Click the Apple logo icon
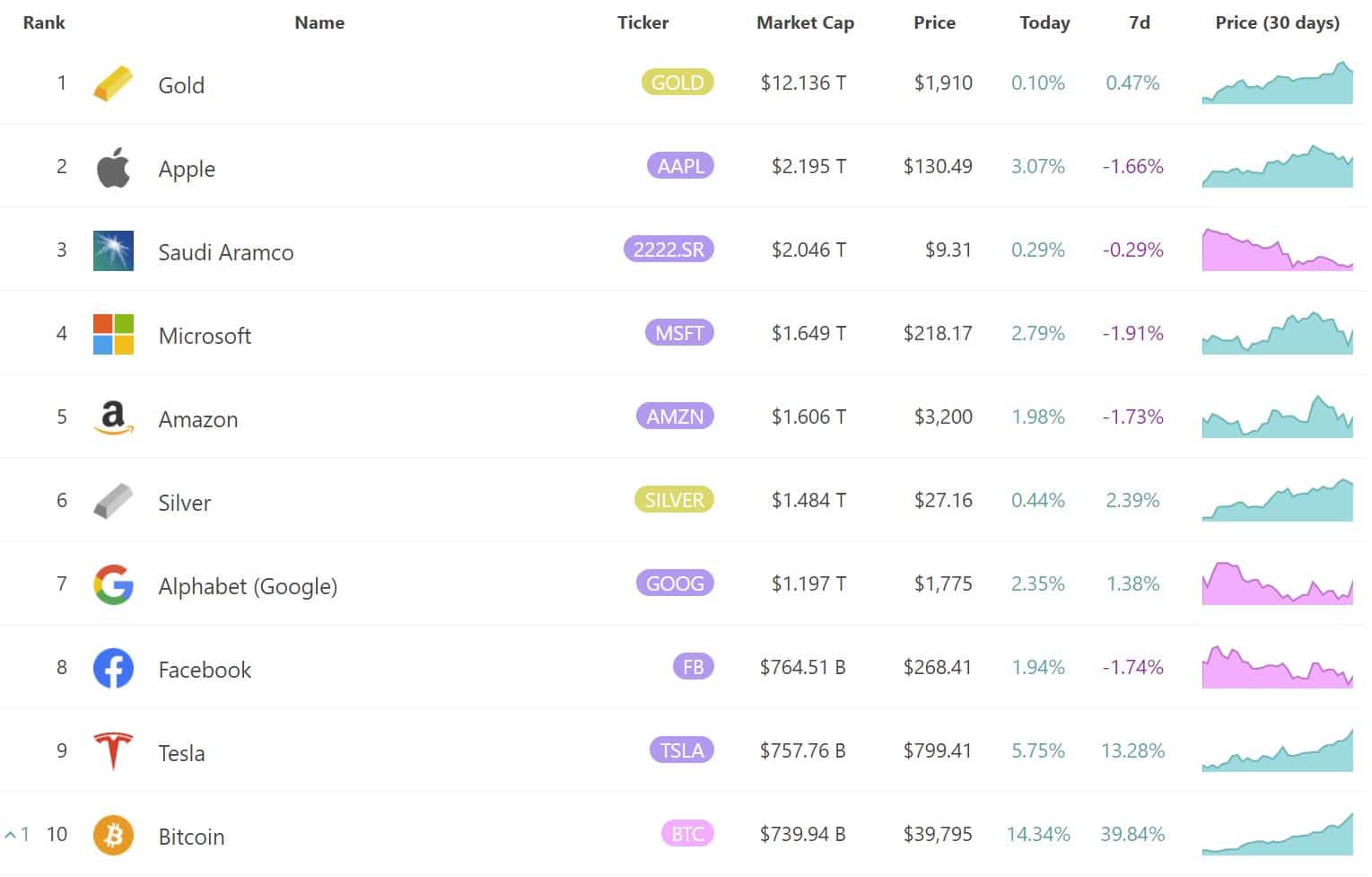Screen dimensions: 1372x877 (x=113, y=167)
